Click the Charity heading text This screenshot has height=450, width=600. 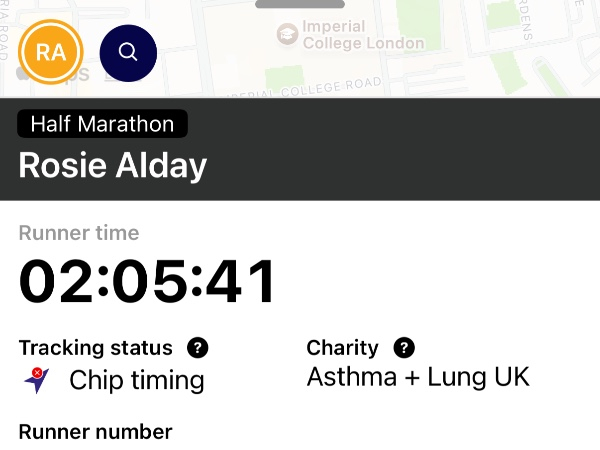[x=342, y=348]
